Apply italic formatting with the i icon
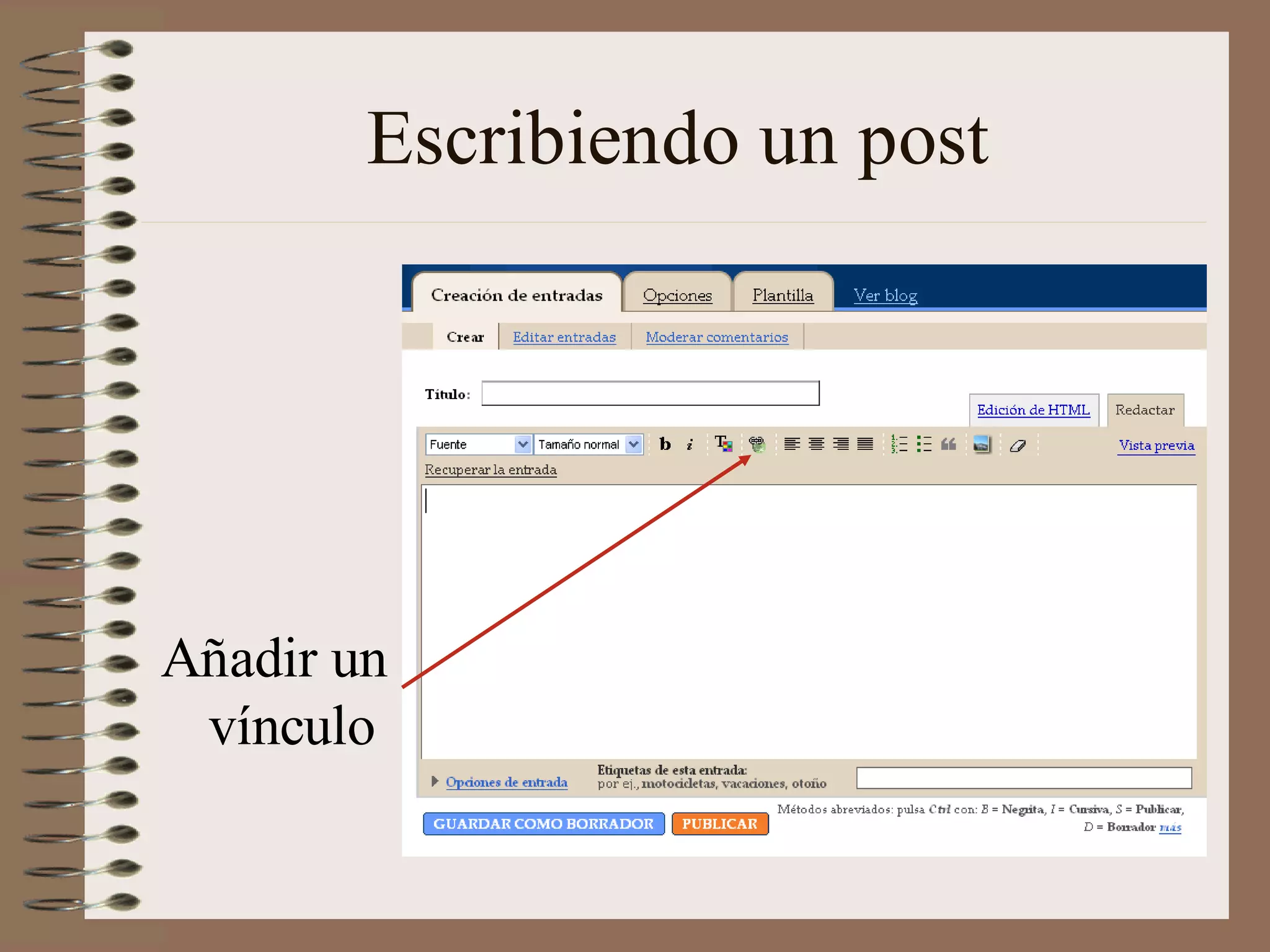Screen dimensions: 1270x952 pos(690,444)
